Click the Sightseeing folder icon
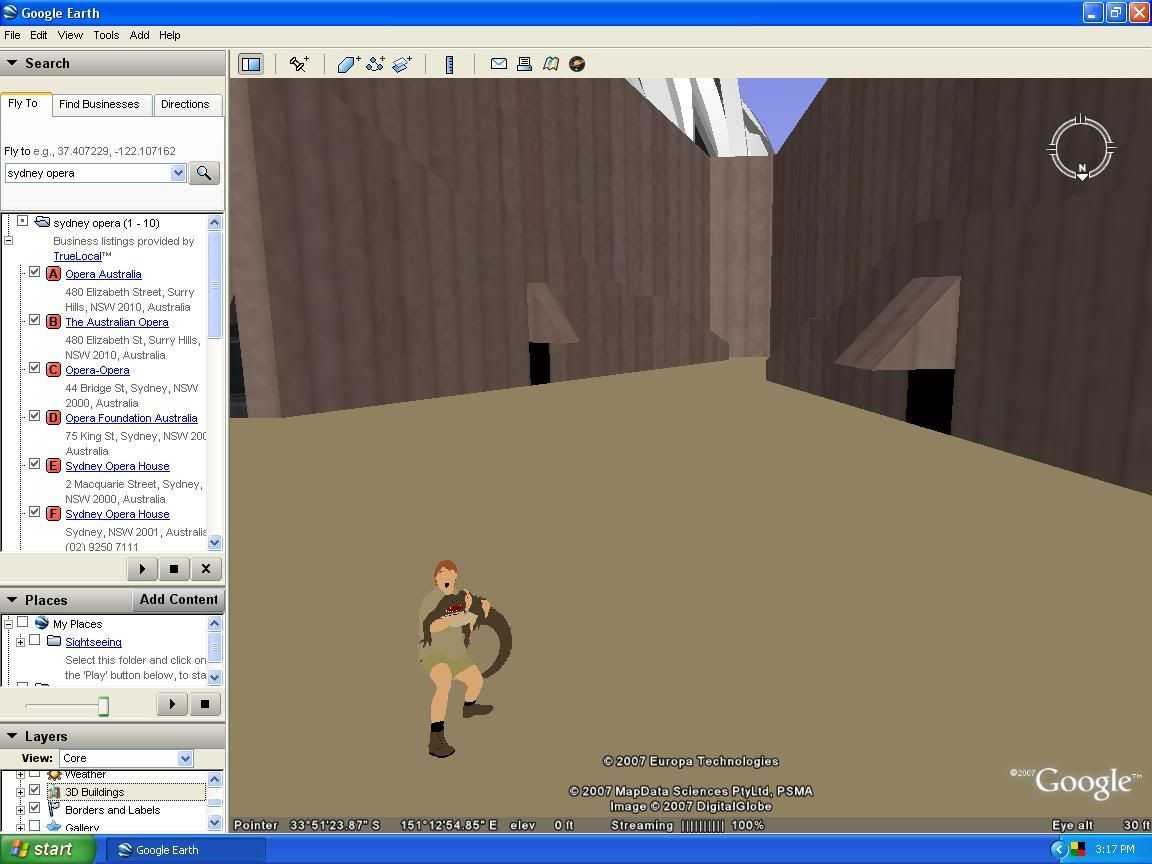Screen dimensions: 1152x864 [54, 641]
